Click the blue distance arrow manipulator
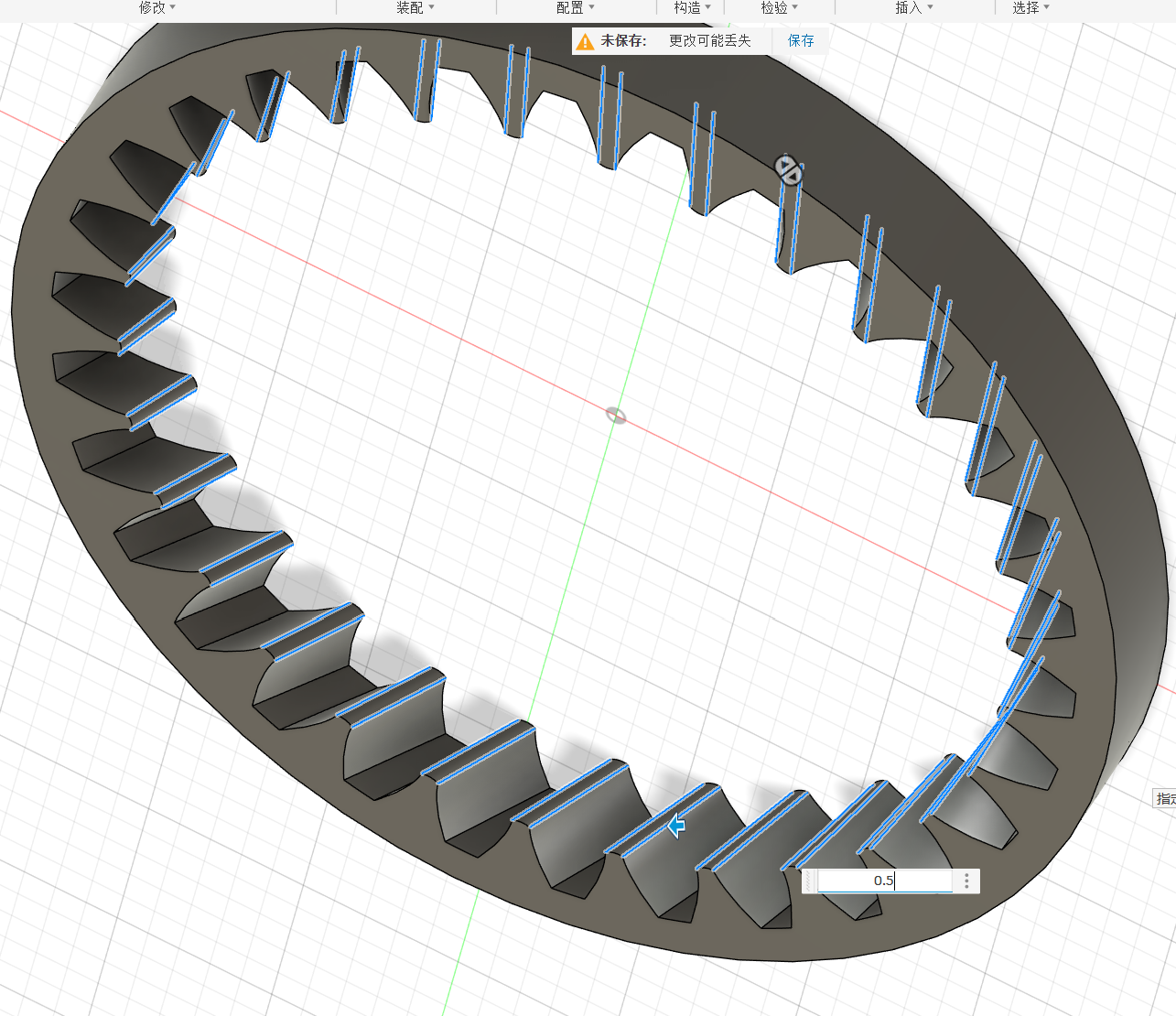The image size is (1176, 1016). [676, 827]
